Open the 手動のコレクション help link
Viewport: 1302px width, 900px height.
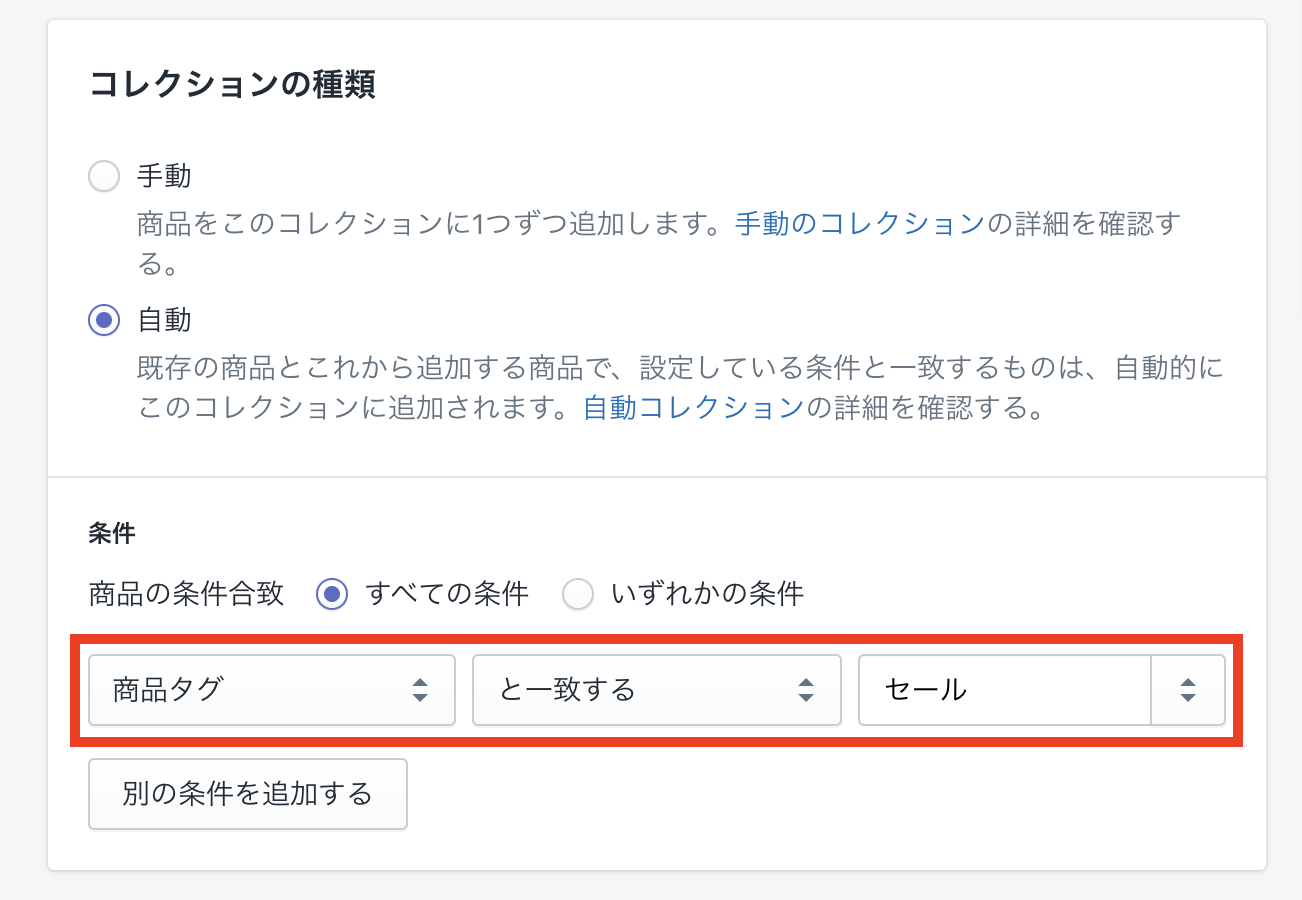coord(860,224)
